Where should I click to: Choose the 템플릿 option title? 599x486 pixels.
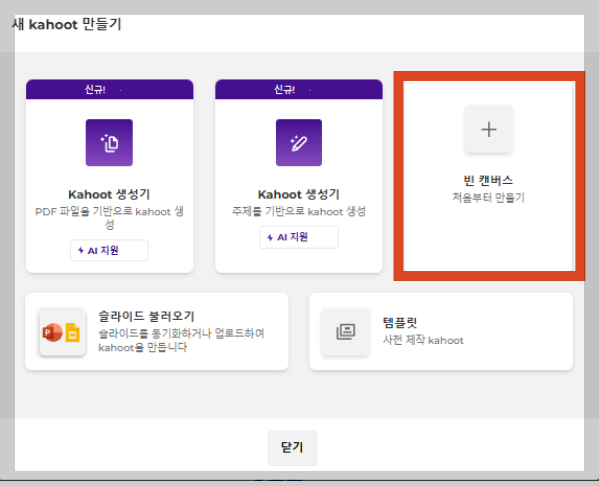pos(400,323)
